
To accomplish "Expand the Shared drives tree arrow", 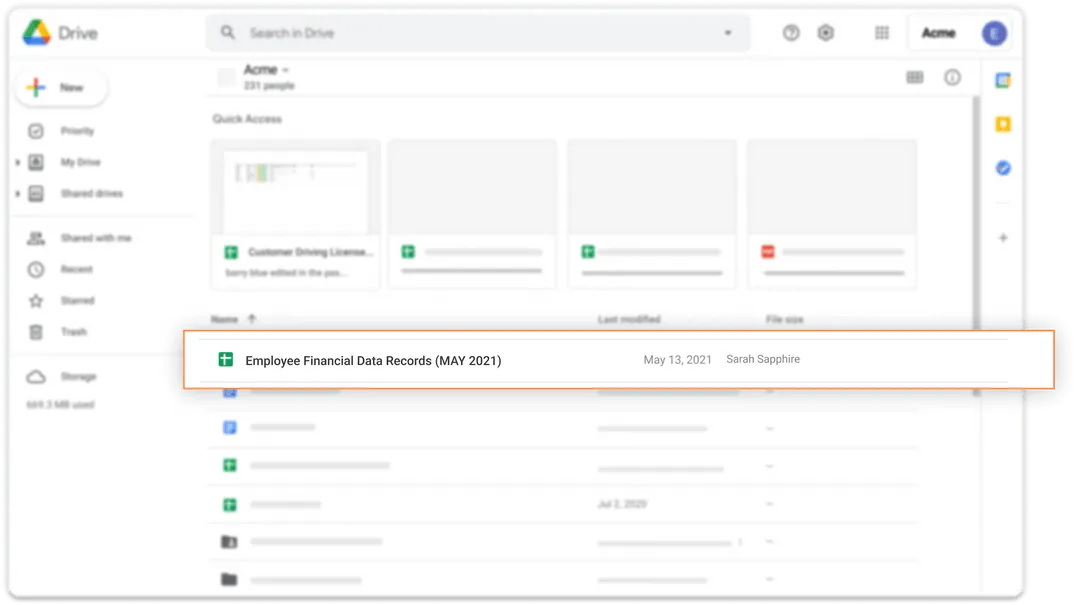I will click(x=17, y=194).
